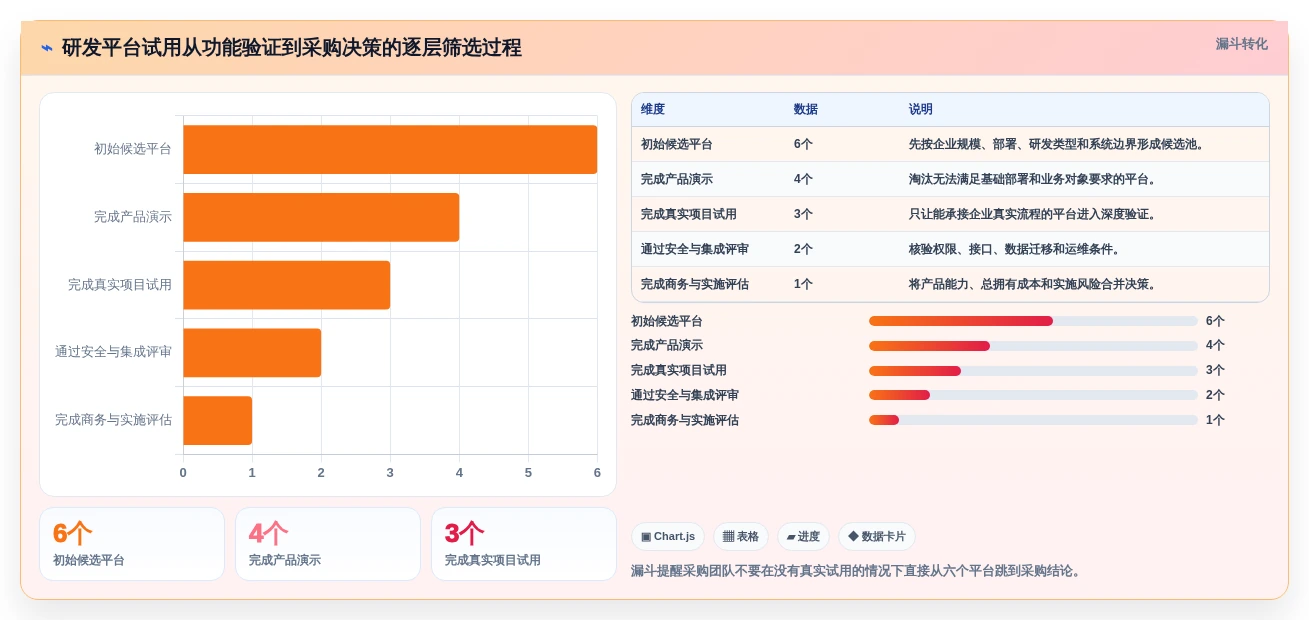
Task: Click chart y-axis label 完成商务与实施评估
Action: [113, 420]
